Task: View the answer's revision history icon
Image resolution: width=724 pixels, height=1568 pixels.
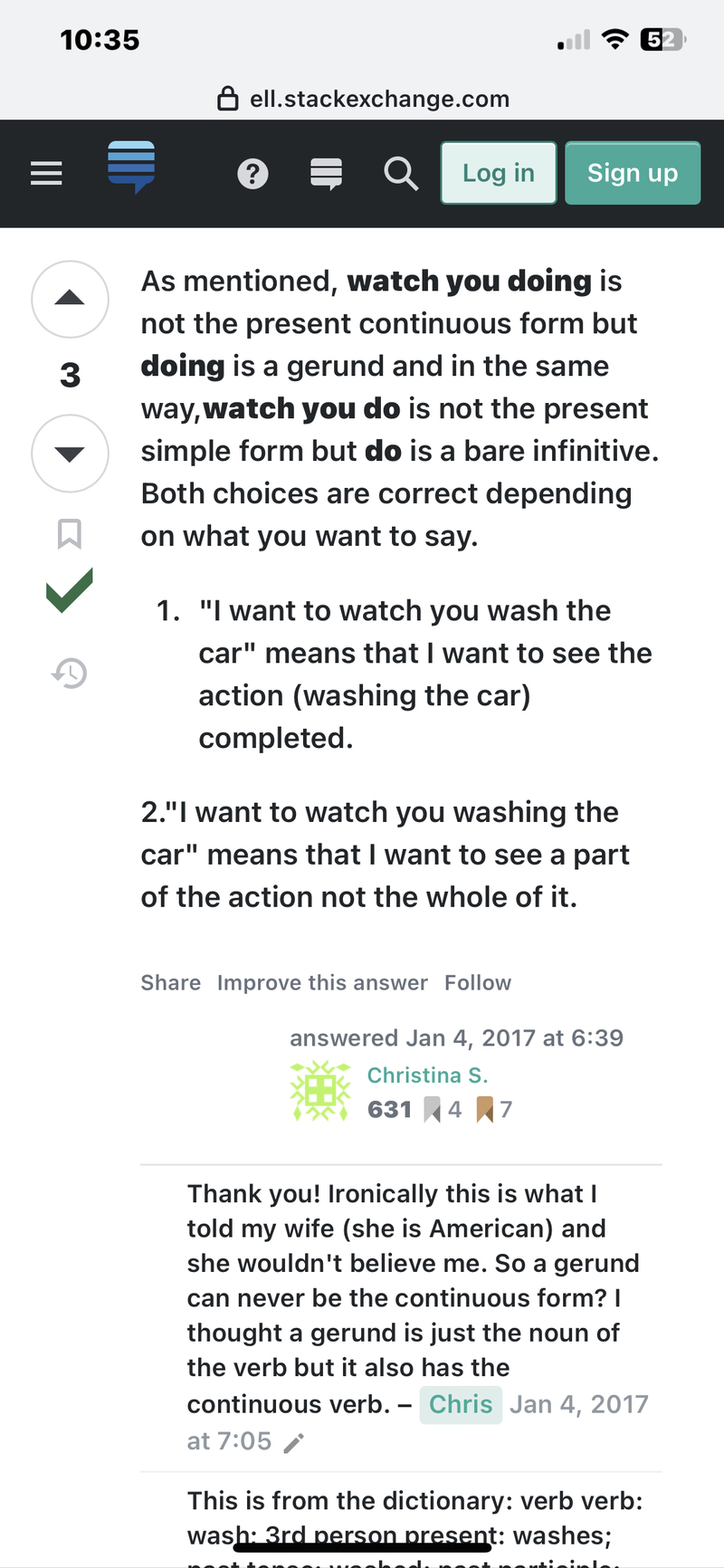Action: [x=68, y=674]
